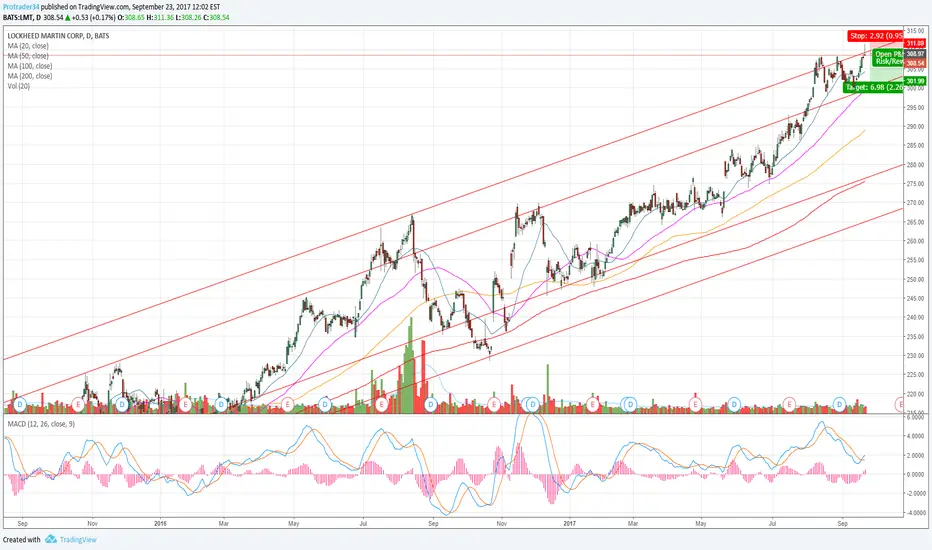Click the 308.97 price tag on axis

[915, 54]
